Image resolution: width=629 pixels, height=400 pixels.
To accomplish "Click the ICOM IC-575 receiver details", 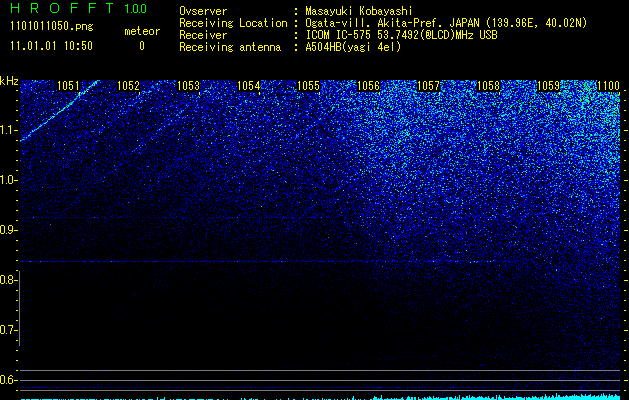I will (x=401, y=35).
